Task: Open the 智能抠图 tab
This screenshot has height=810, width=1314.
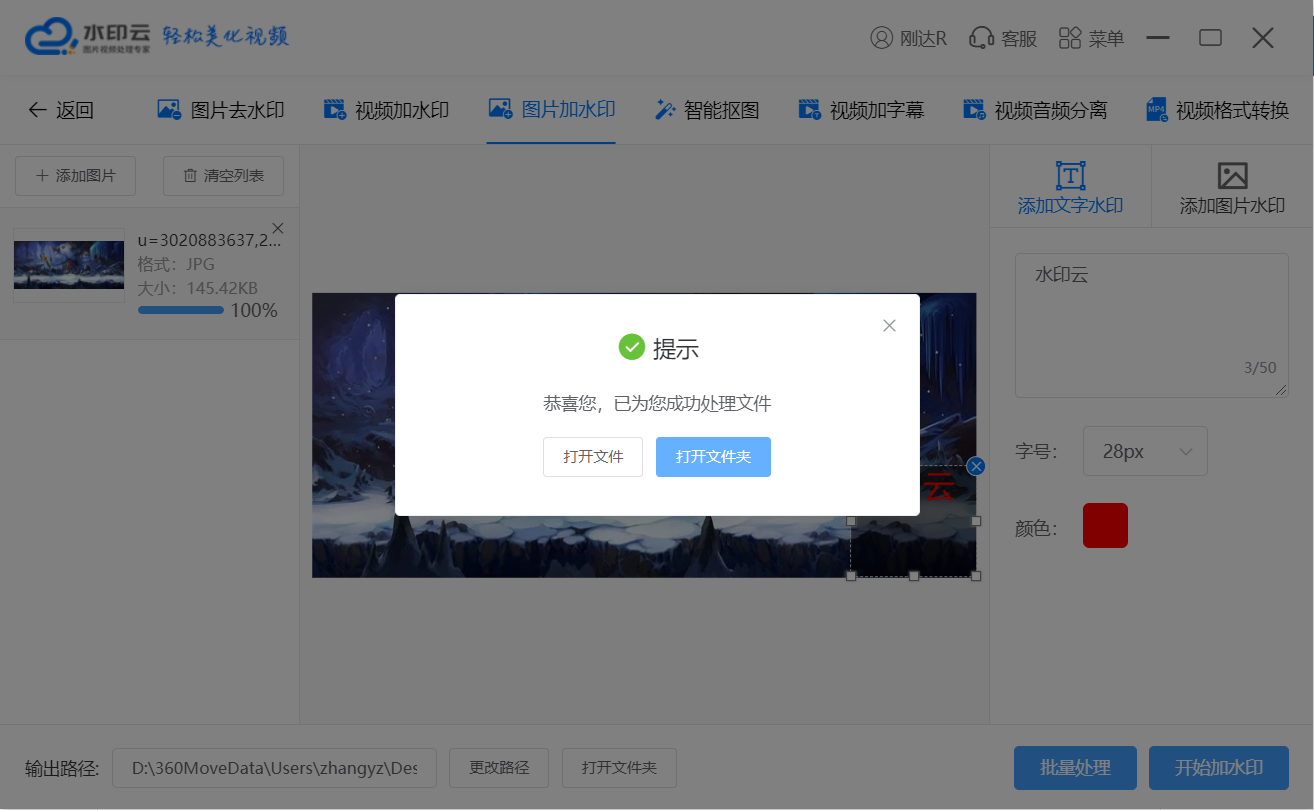Action: (707, 110)
